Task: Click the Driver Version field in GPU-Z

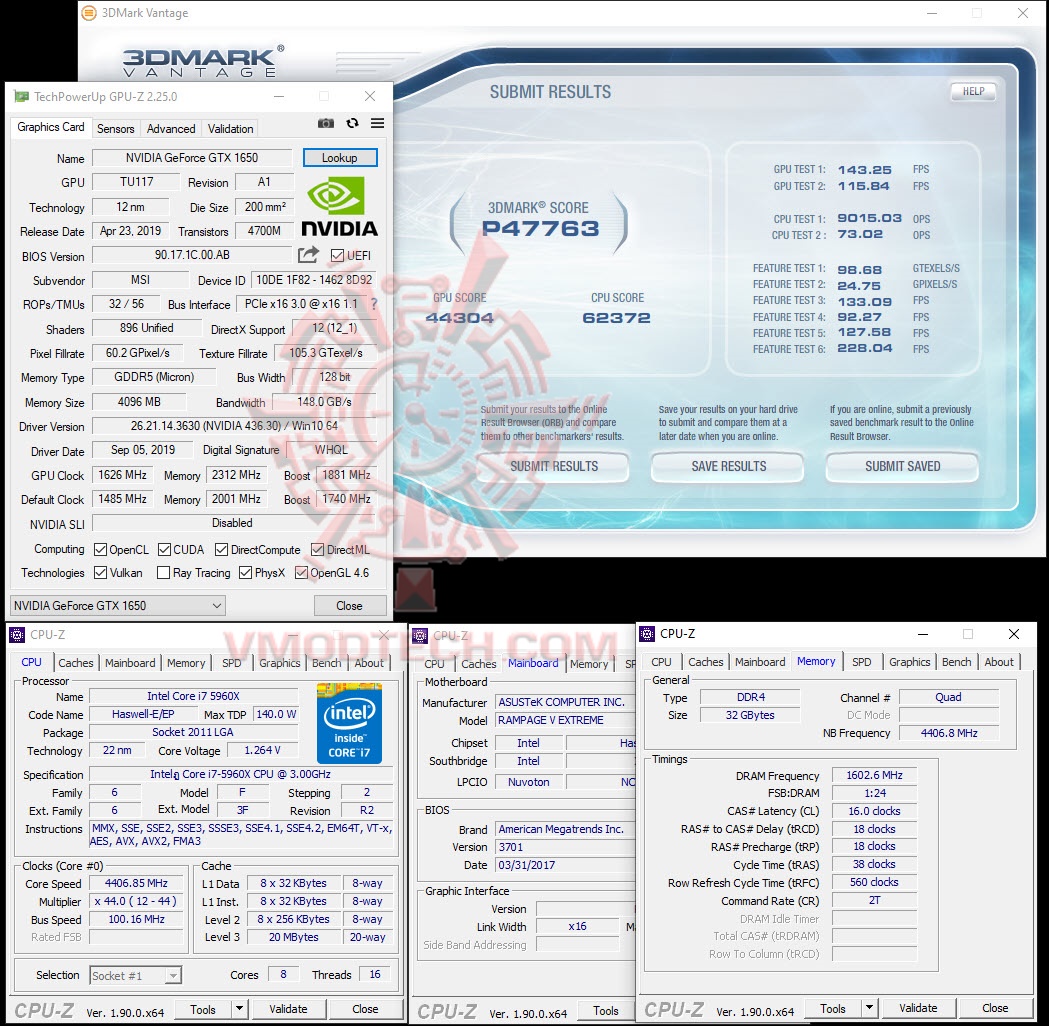Action: tap(234, 425)
